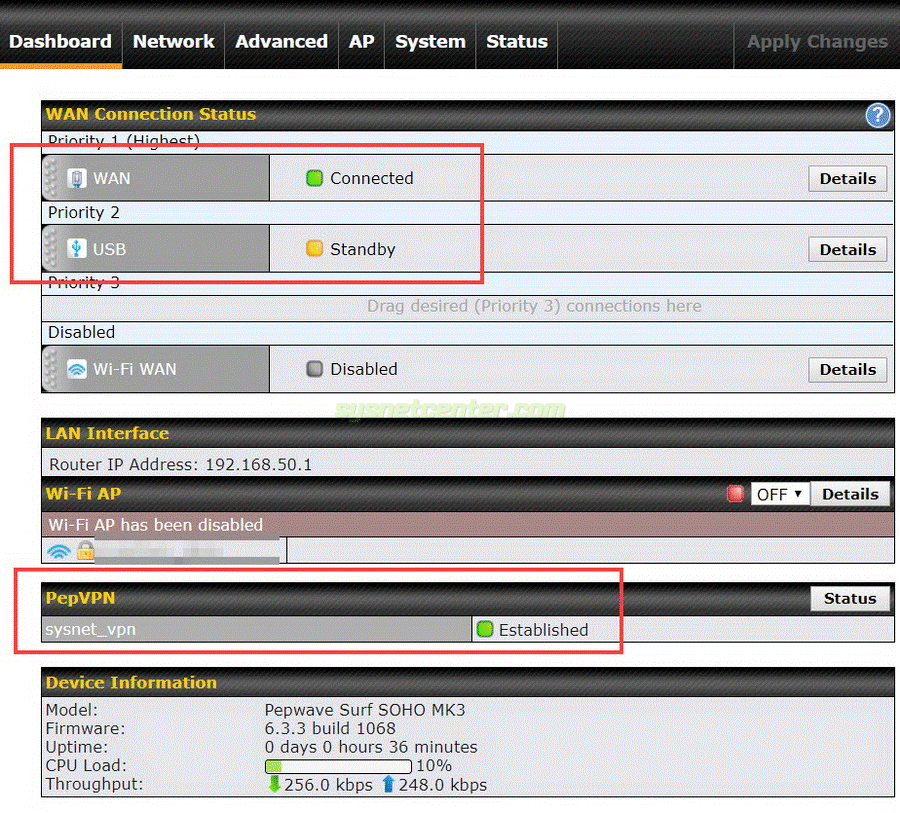Click the CPU Load progress bar
900x813 pixels.
click(x=338, y=766)
